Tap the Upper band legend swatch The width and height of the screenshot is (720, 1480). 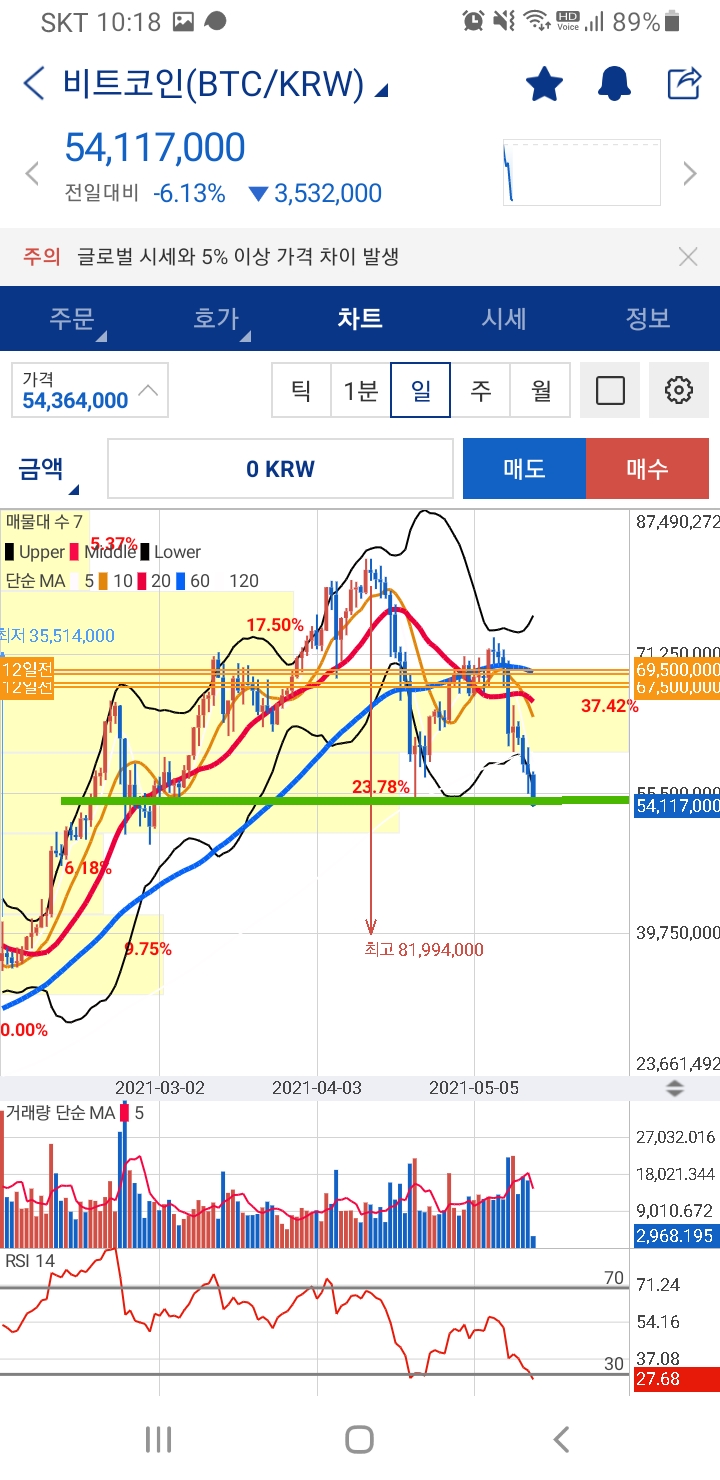(x=9, y=552)
